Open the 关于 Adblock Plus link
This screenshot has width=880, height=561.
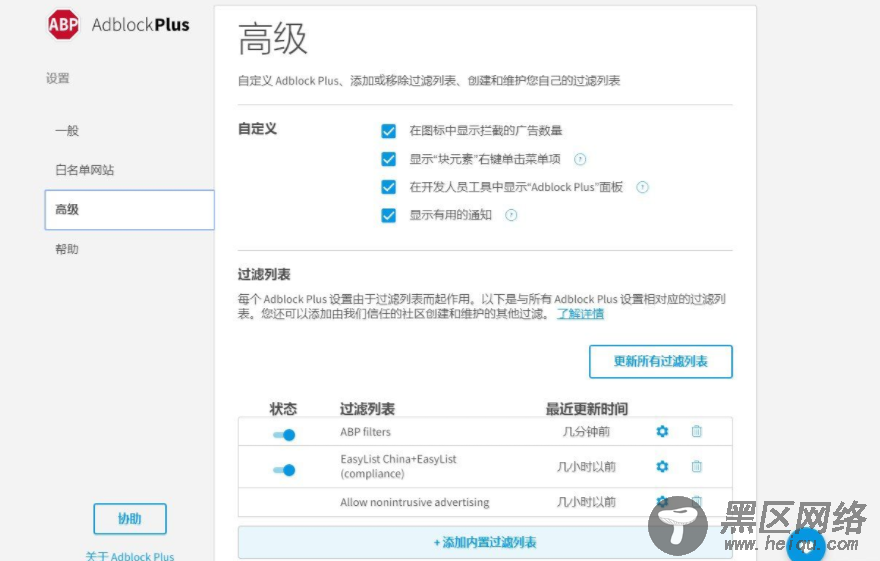click(x=130, y=556)
